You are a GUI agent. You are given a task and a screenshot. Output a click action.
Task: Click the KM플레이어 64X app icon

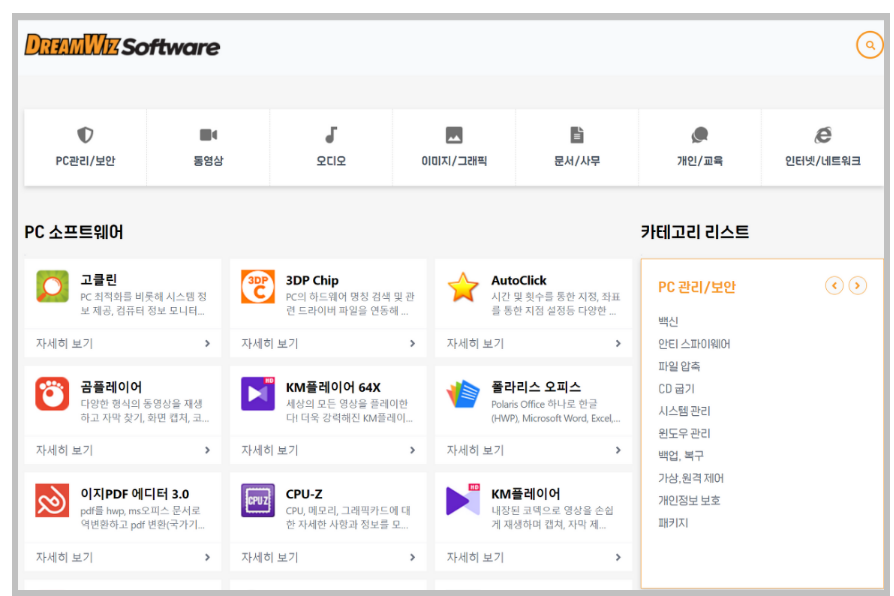click(x=258, y=394)
